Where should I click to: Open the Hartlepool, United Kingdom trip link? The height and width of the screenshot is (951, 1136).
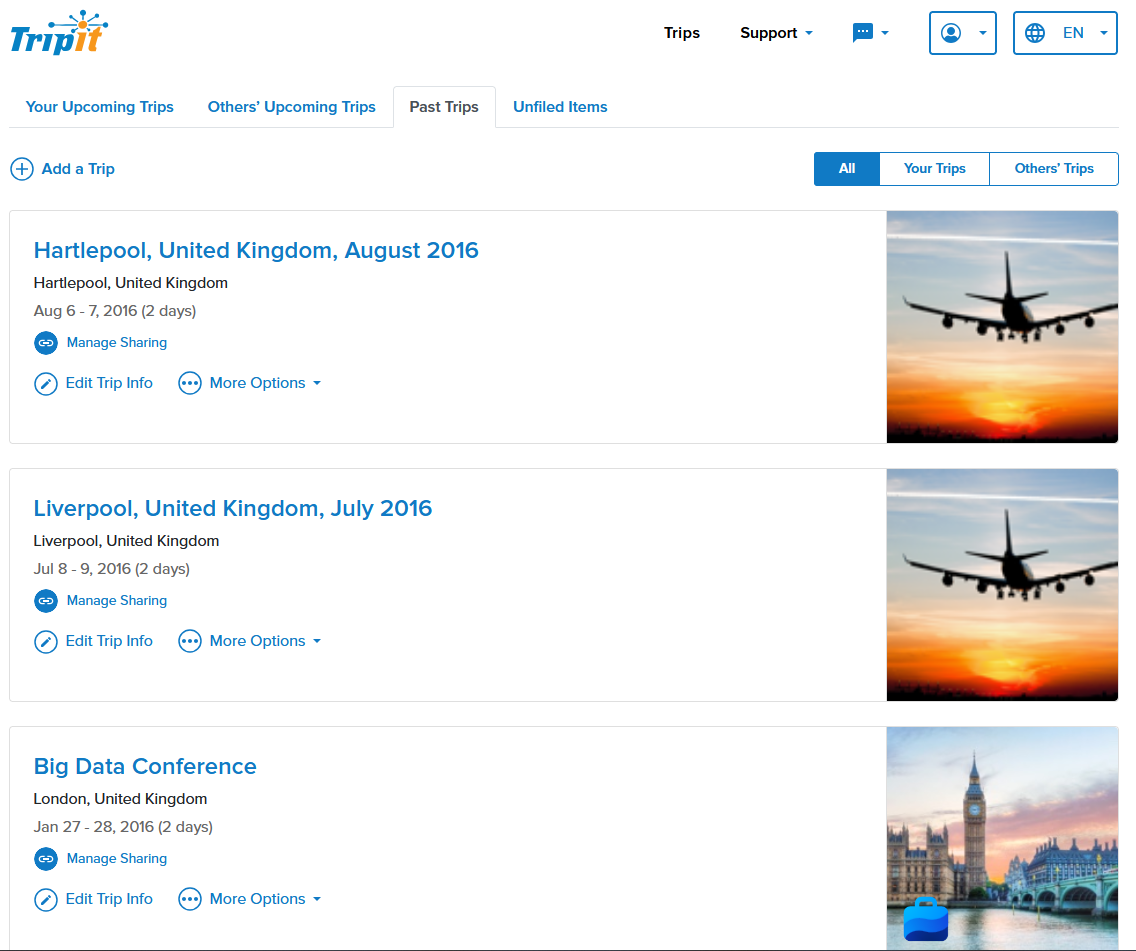[256, 250]
